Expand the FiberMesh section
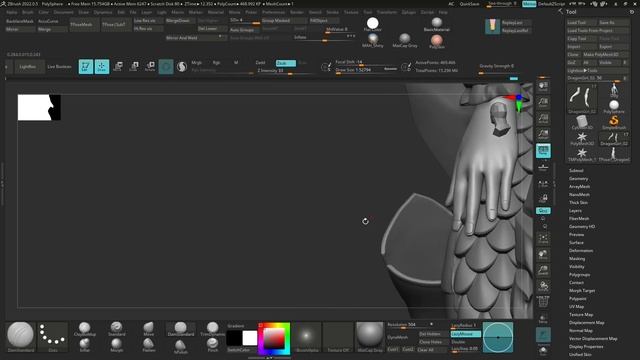 coord(579,219)
